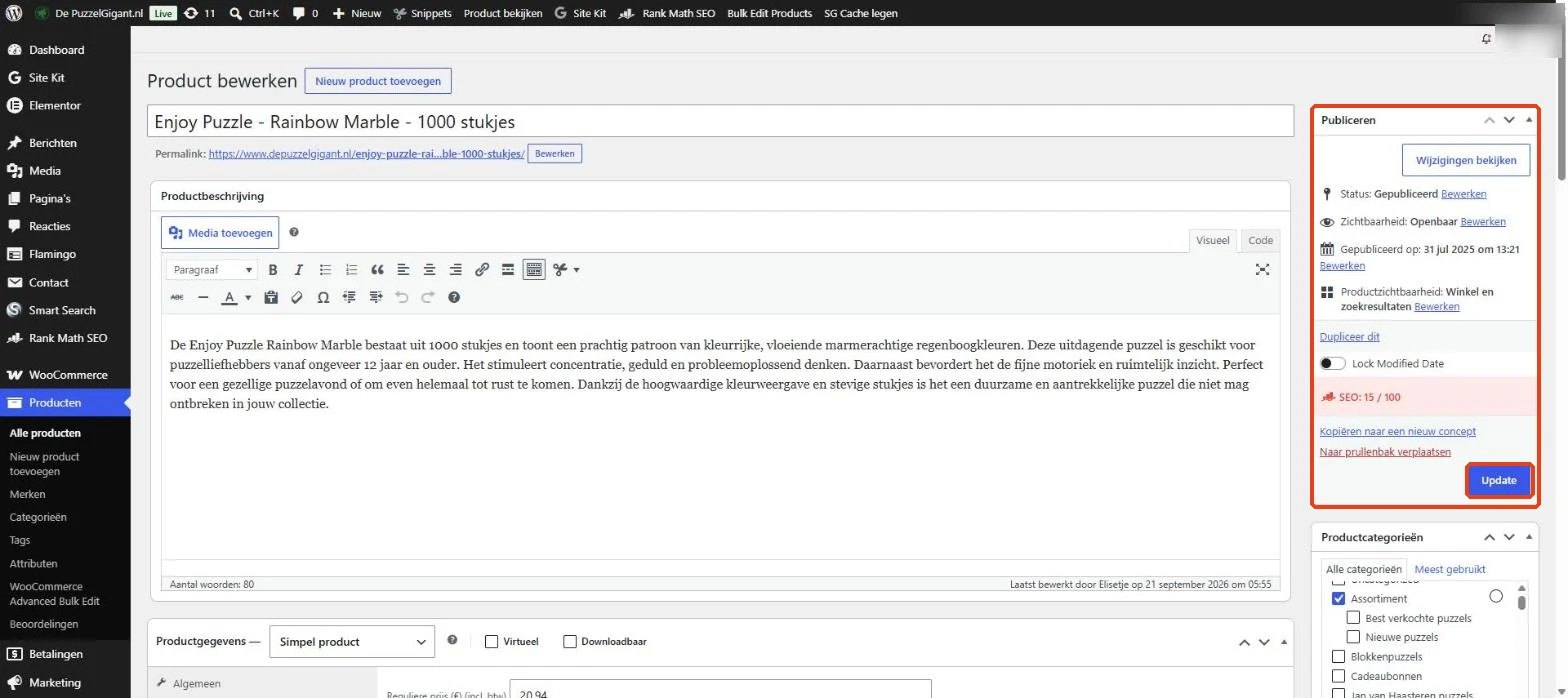Open the WordPress logo menu in admin bar

(15, 13)
